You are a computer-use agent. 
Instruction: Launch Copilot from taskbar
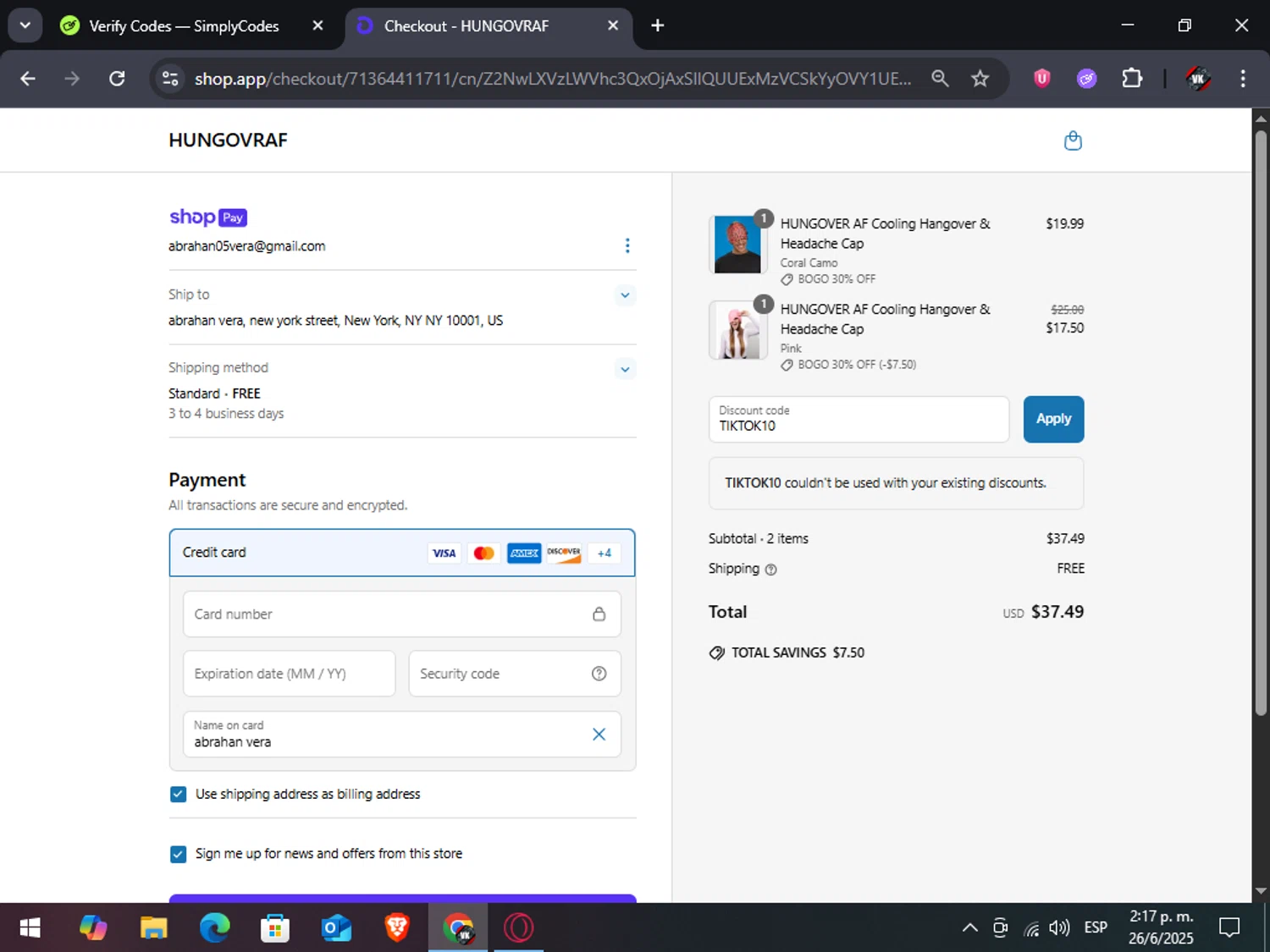click(x=93, y=928)
